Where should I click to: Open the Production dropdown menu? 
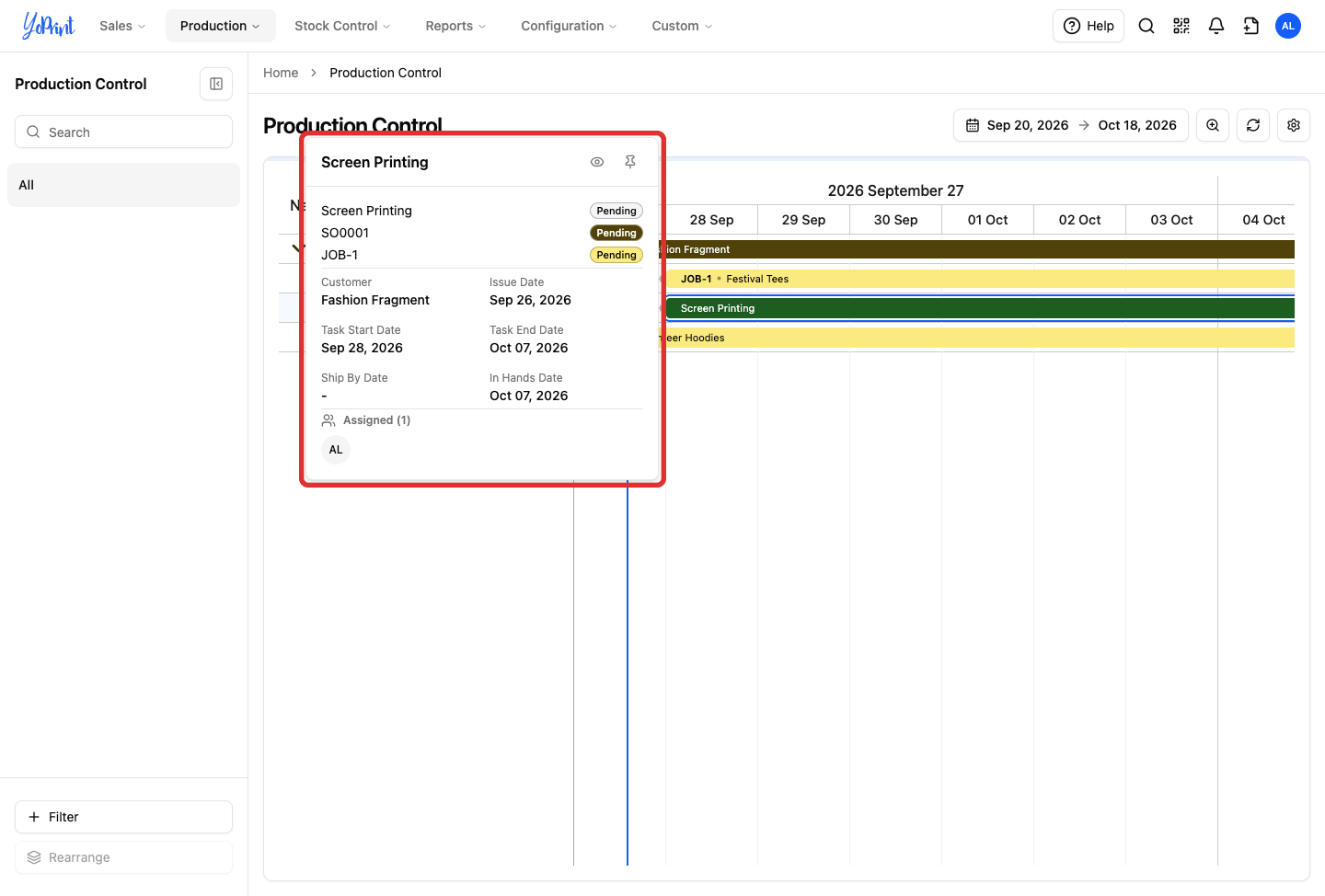pos(220,26)
